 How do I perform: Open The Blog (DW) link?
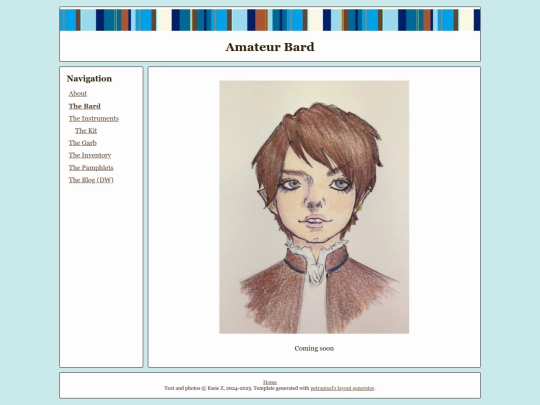[91, 180]
